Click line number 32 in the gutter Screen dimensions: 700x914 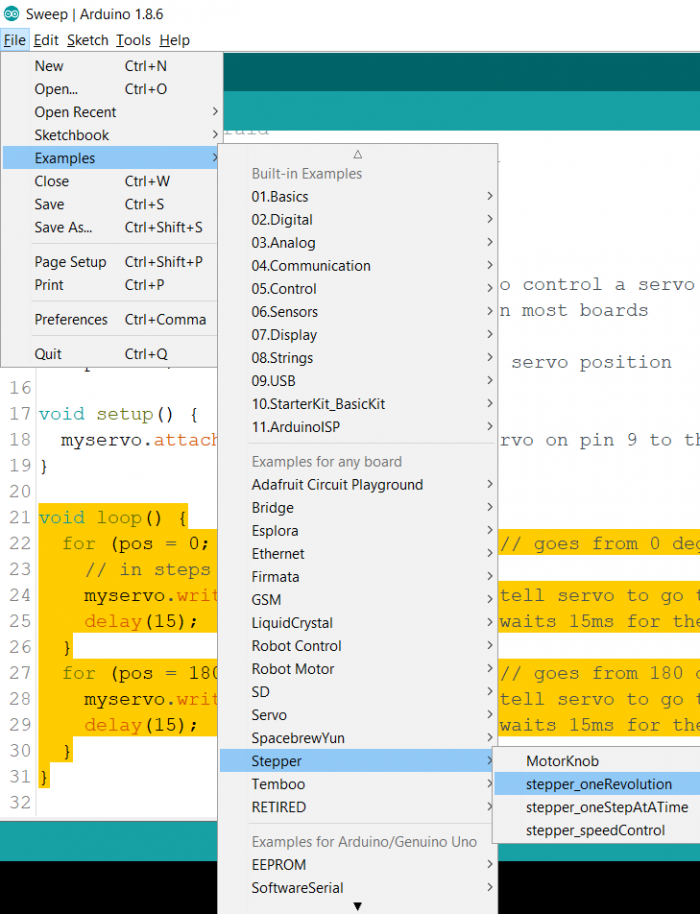pyautogui.click(x=20, y=803)
